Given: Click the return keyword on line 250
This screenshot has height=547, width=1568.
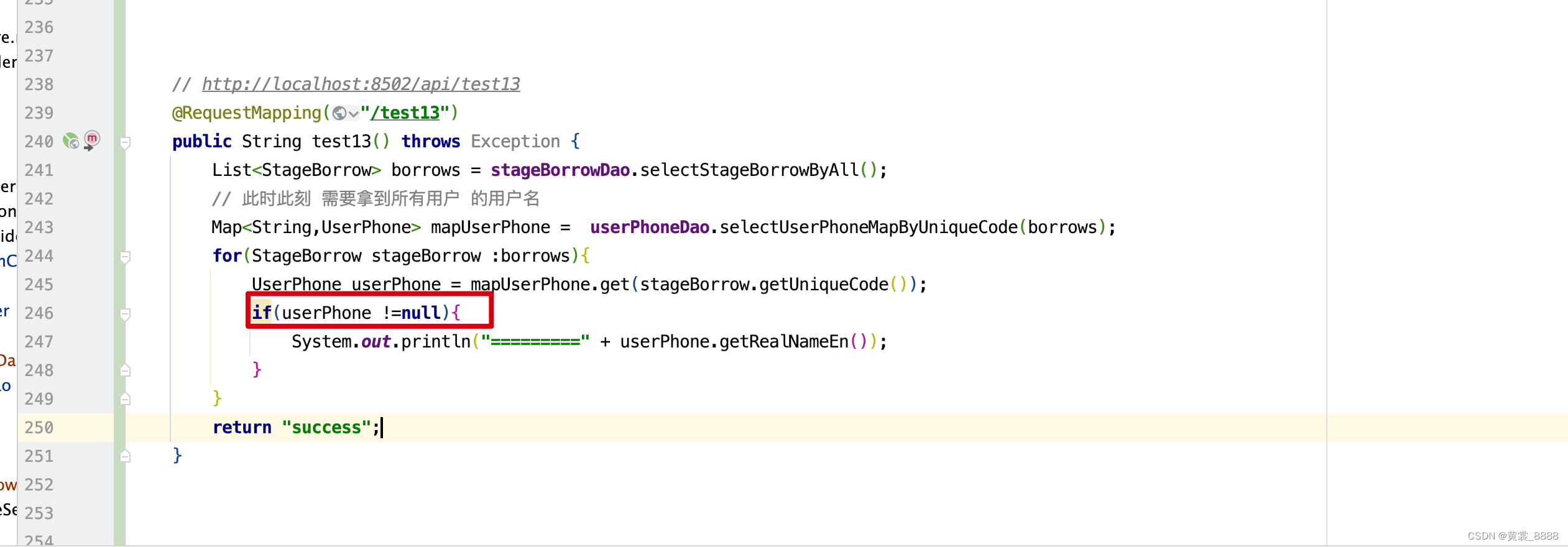Looking at the screenshot, I should tap(242, 428).
